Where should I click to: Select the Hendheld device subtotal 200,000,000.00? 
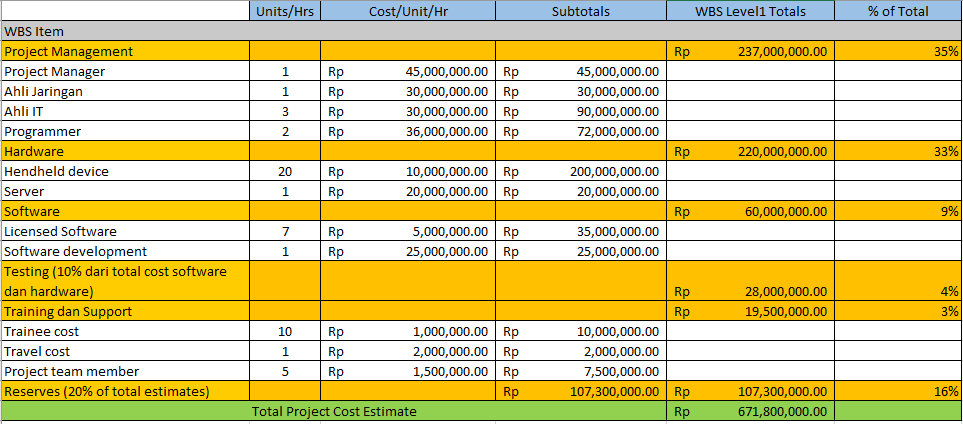pyautogui.click(x=581, y=171)
